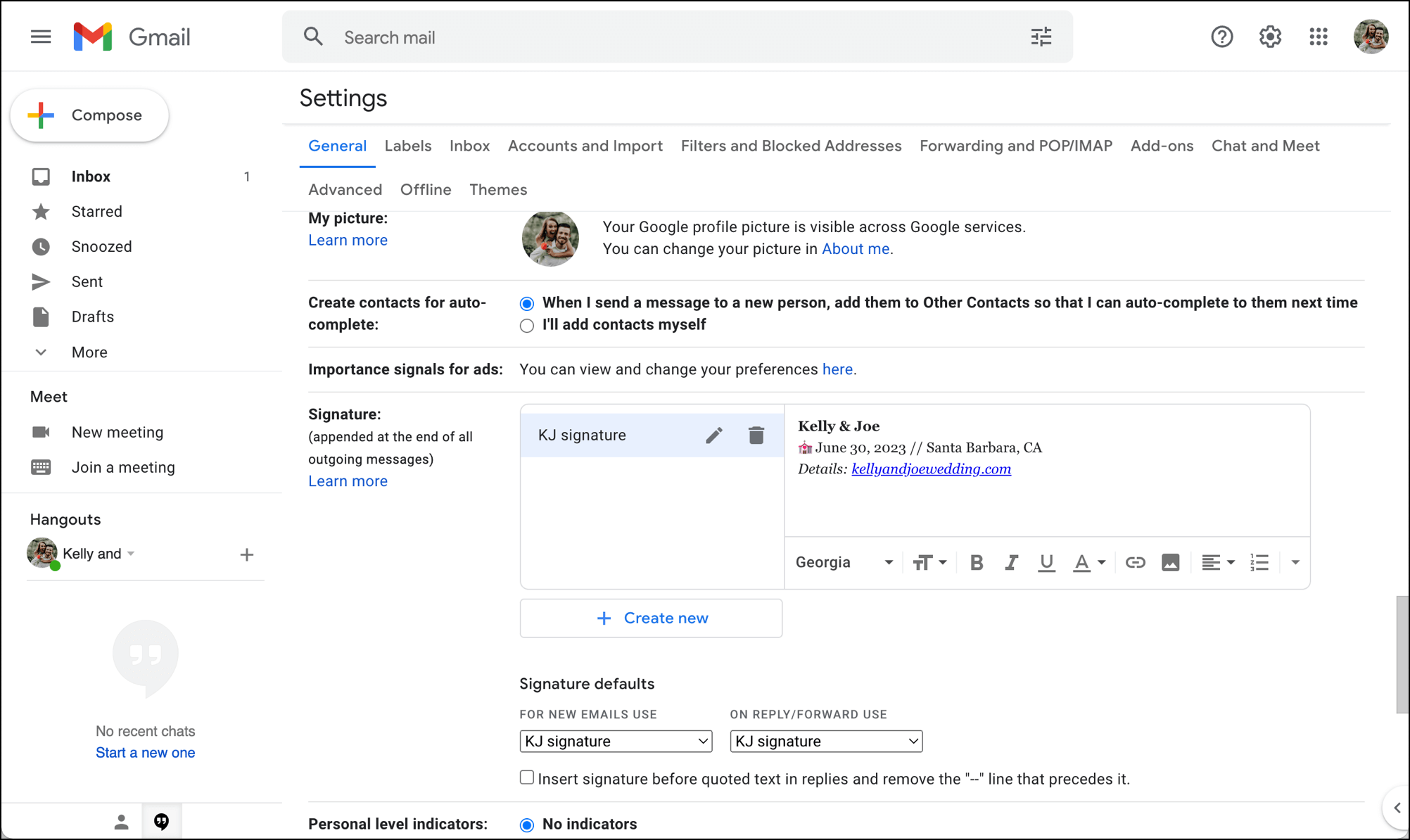Image resolution: width=1410 pixels, height=840 pixels.
Task: Switch to the Labels settings tab
Action: pos(408,146)
